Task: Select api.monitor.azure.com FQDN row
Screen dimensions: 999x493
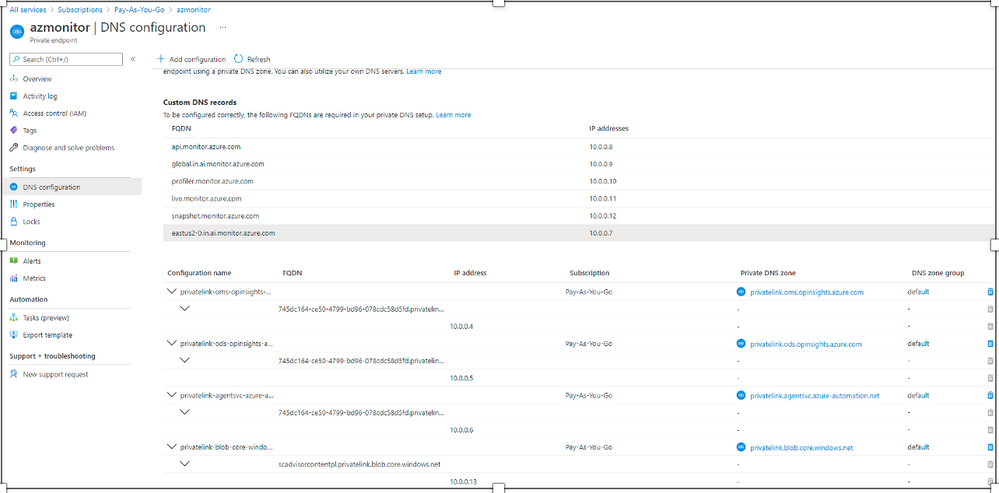Action: click(578, 147)
